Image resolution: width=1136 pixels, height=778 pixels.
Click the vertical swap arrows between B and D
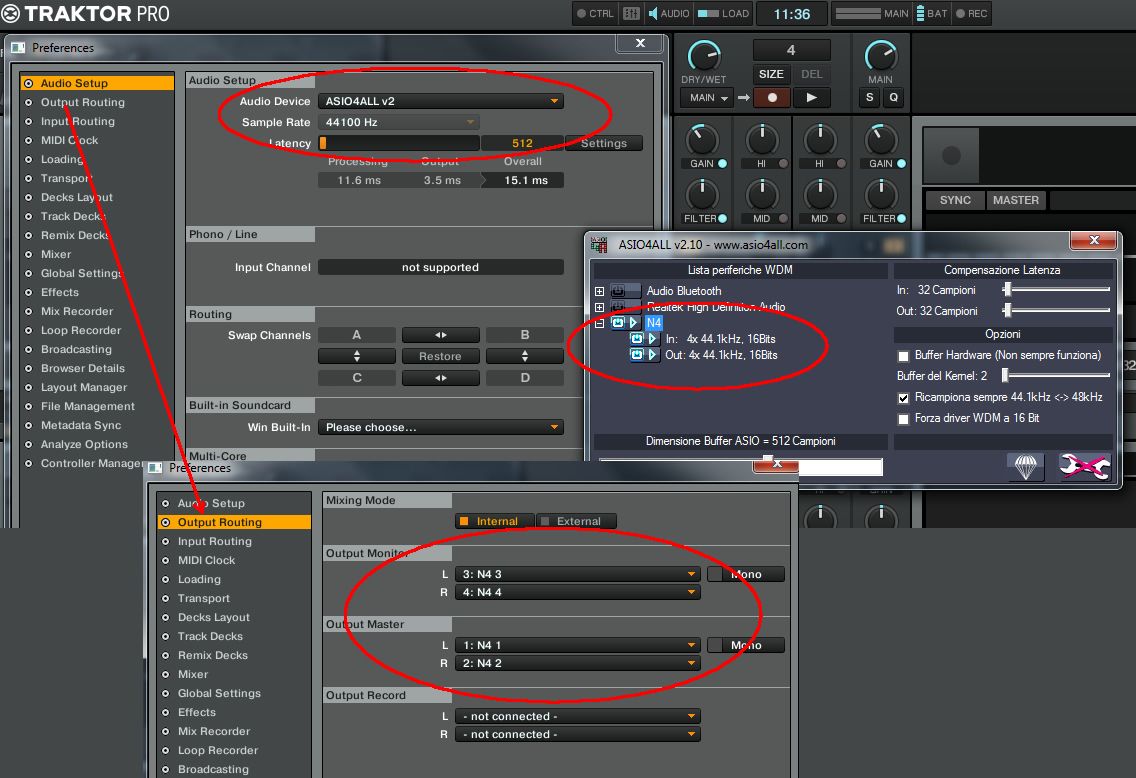pos(525,356)
